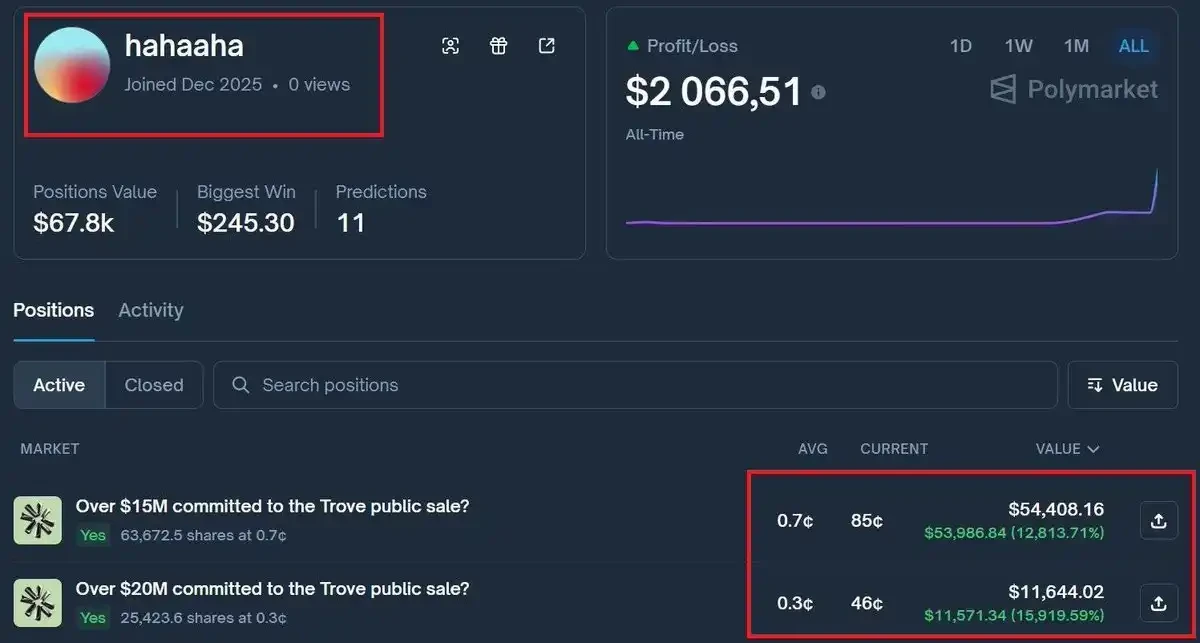Click the first market's thumbnail image
Viewport: 1200px width, 643px height.
coord(37,519)
